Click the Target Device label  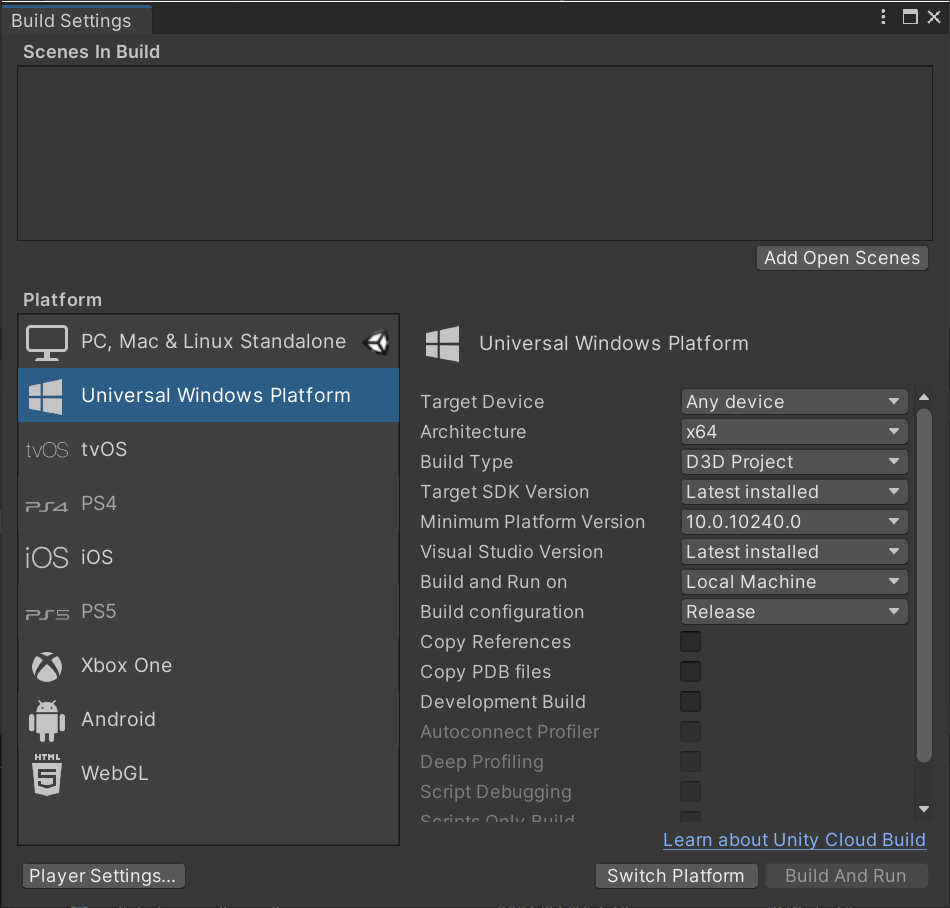click(482, 402)
